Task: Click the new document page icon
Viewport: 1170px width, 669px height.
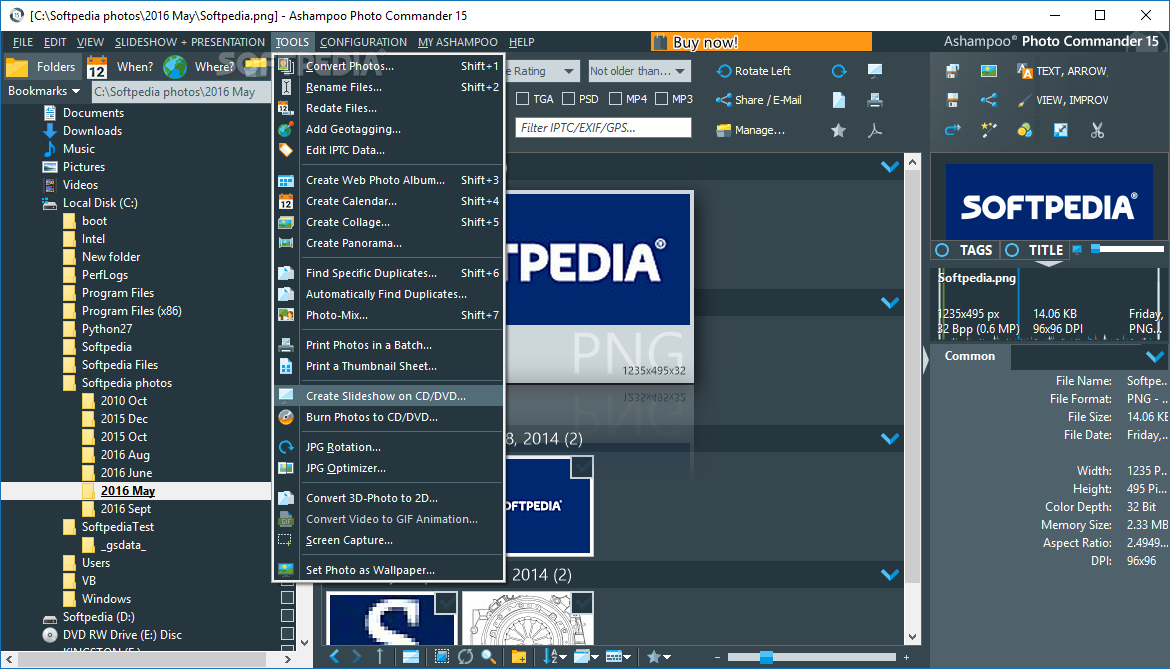Action: click(839, 100)
